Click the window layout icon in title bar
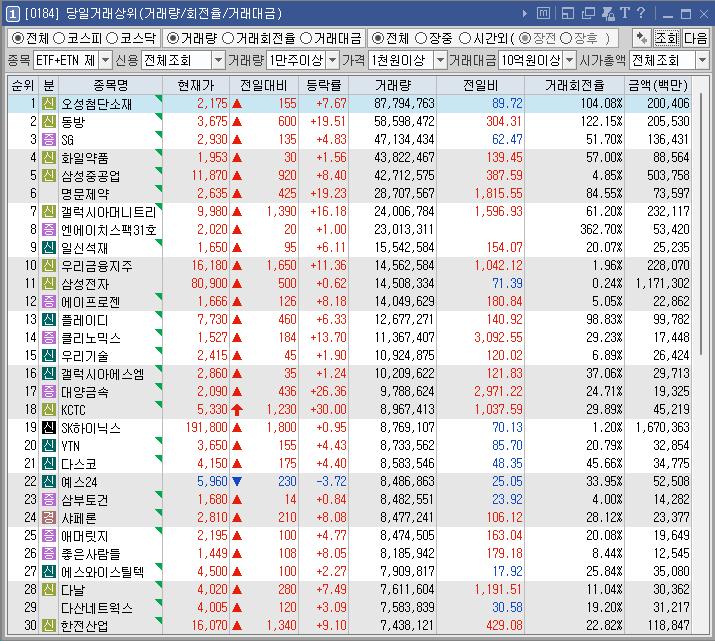The image size is (715, 641). 568,14
